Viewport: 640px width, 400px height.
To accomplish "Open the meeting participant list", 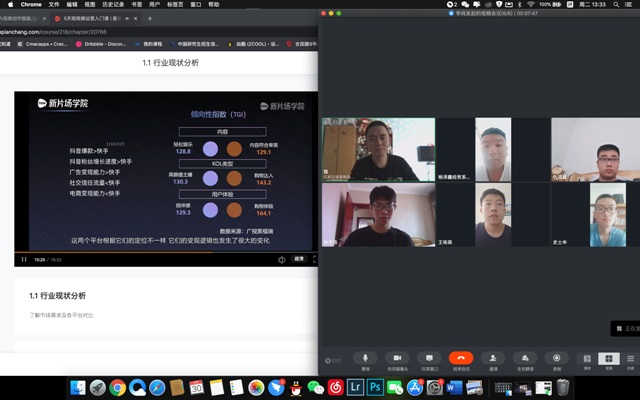I will click(630, 358).
